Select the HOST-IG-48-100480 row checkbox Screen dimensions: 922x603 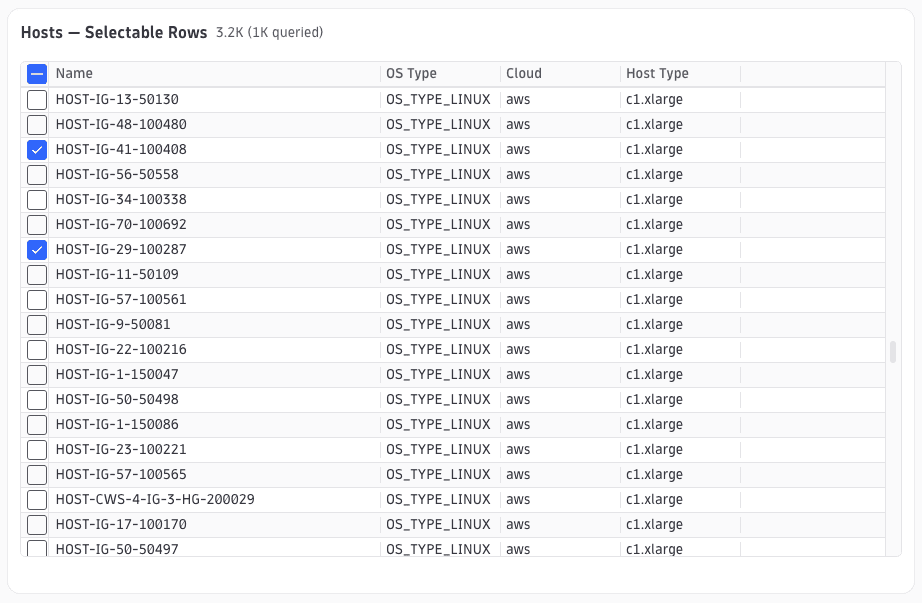(x=37, y=125)
